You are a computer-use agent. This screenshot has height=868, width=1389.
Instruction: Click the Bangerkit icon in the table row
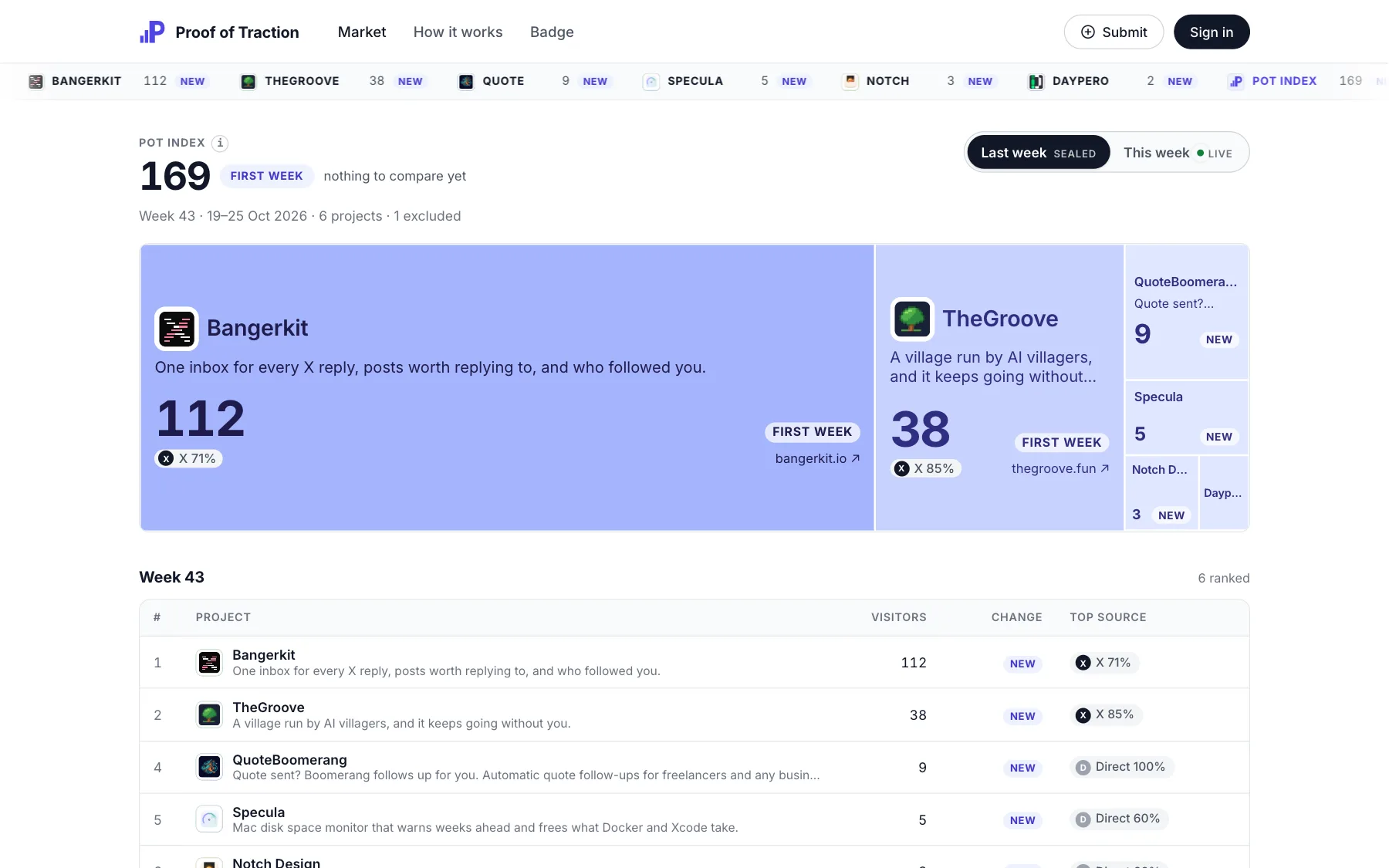tap(209, 663)
